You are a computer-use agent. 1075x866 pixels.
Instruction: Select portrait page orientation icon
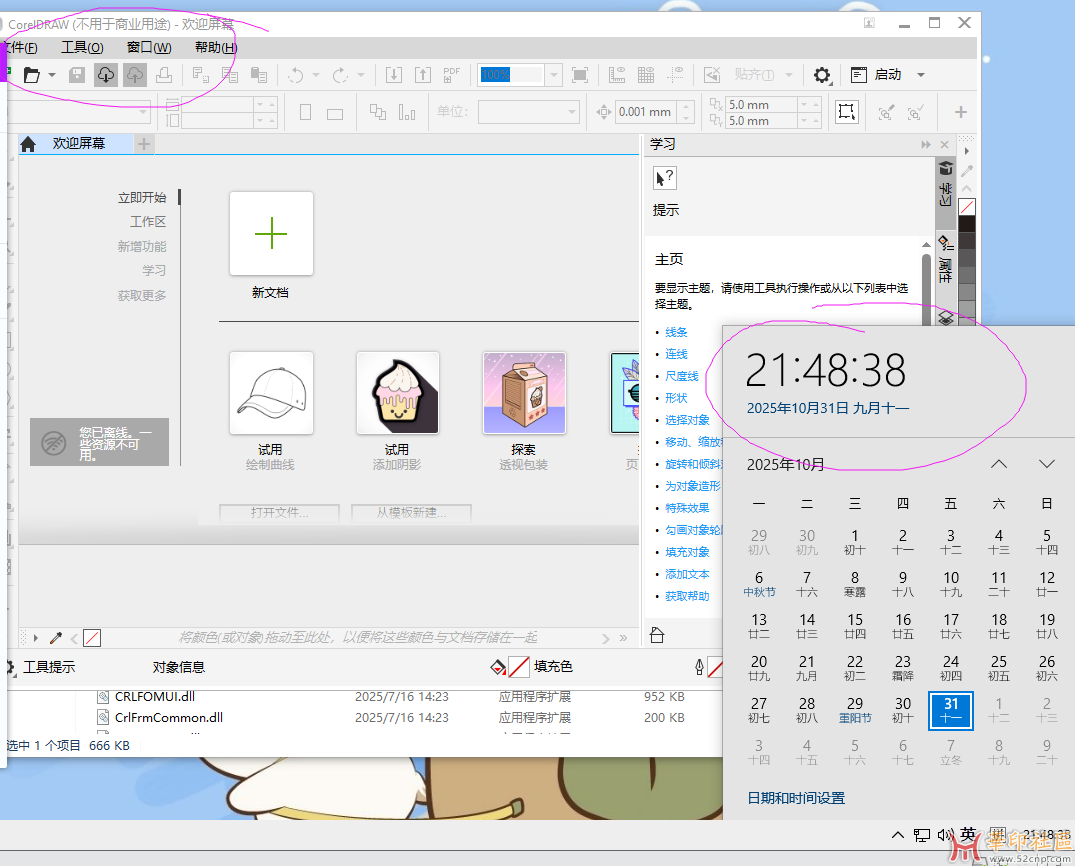click(x=306, y=112)
